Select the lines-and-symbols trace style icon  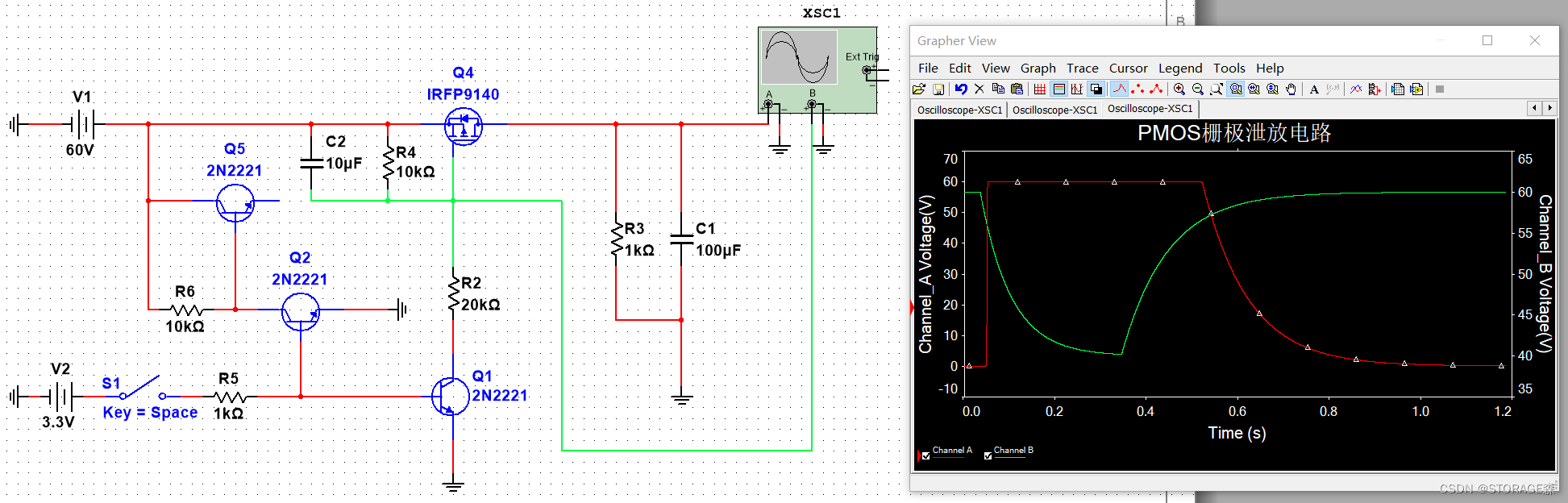pyautogui.click(x=1156, y=89)
